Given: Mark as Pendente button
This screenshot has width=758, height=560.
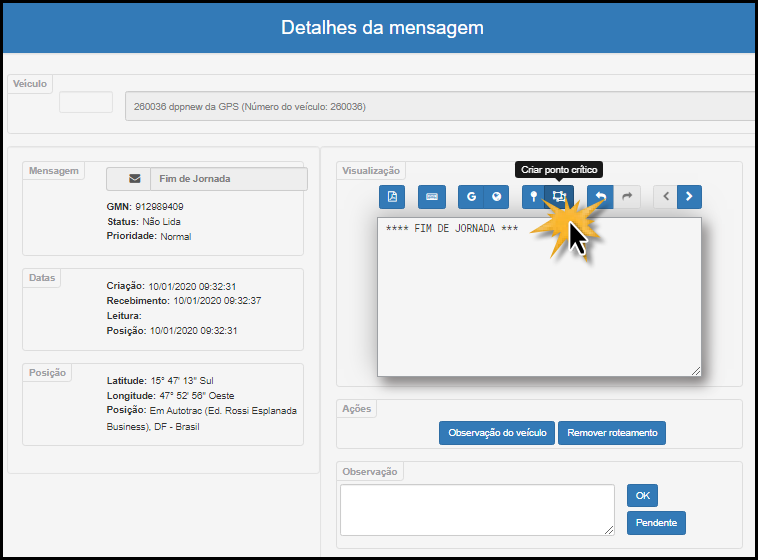Looking at the screenshot, I should 656,523.
